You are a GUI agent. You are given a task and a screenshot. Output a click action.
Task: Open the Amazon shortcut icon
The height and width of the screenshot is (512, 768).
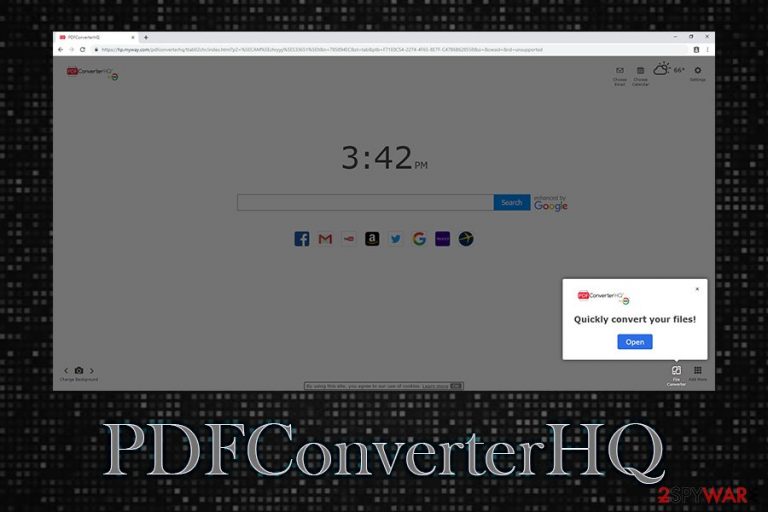[x=372, y=239]
